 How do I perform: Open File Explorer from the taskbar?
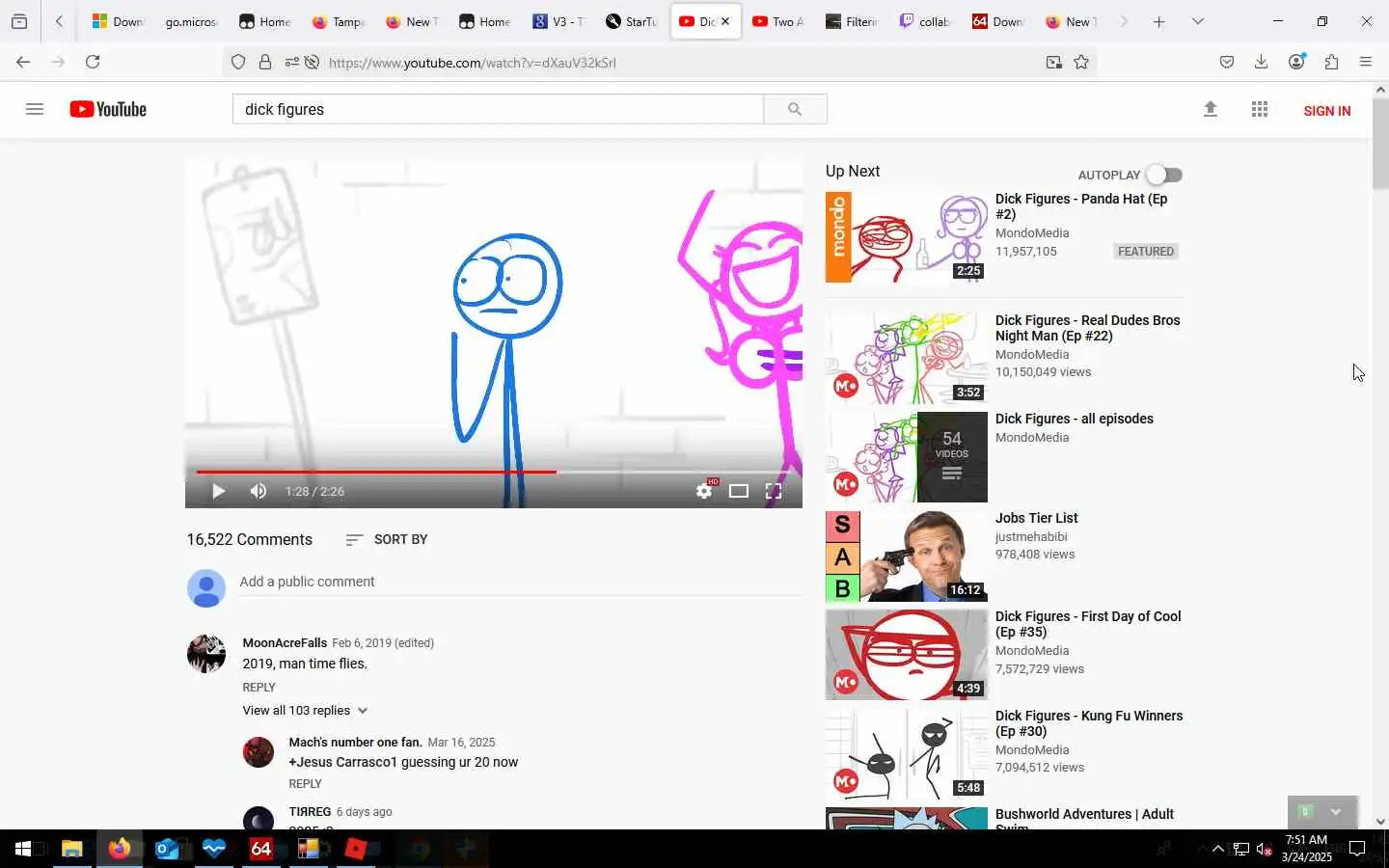72,849
